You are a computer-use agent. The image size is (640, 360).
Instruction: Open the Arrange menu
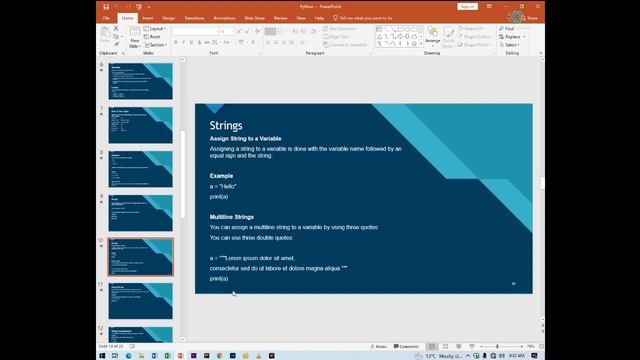[433, 37]
